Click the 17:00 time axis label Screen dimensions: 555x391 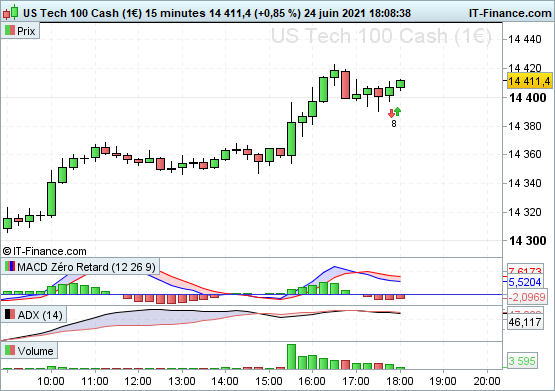pos(356,381)
